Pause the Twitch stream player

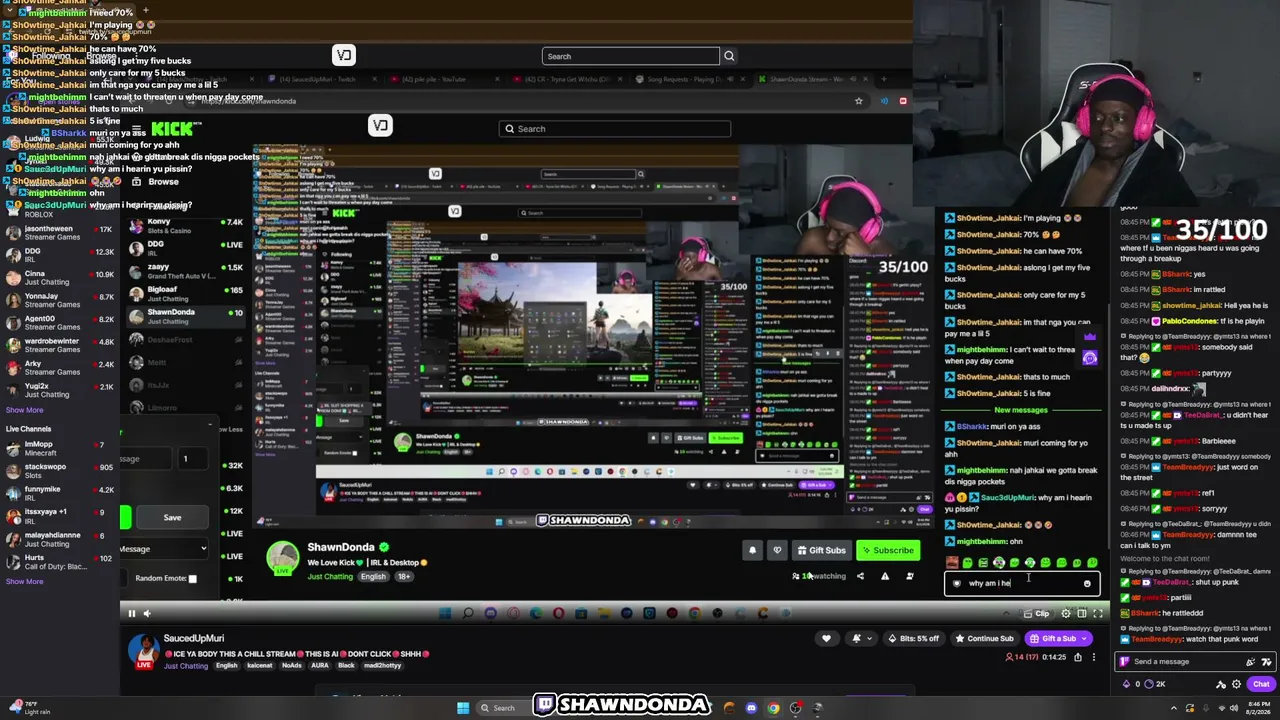pos(131,613)
